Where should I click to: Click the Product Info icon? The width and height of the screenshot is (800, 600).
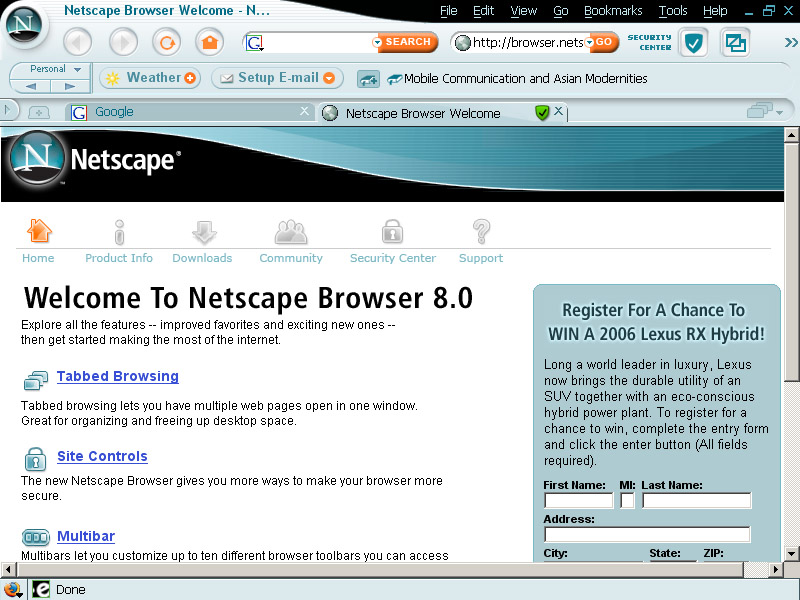pyautogui.click(x=119, y=233)
